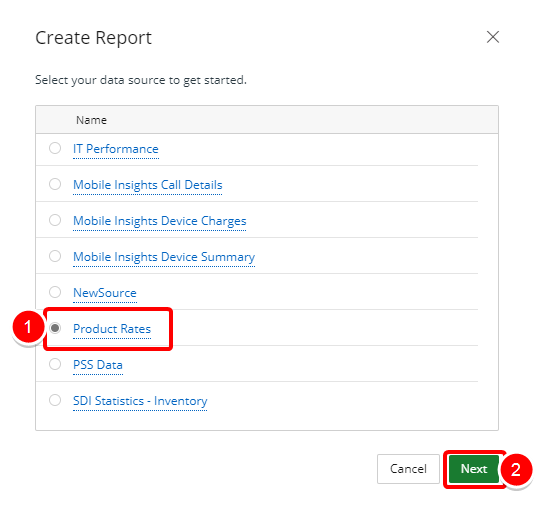Pick Mobile Insights Device Summary radio button
The image size is (546, 508).
55,256
